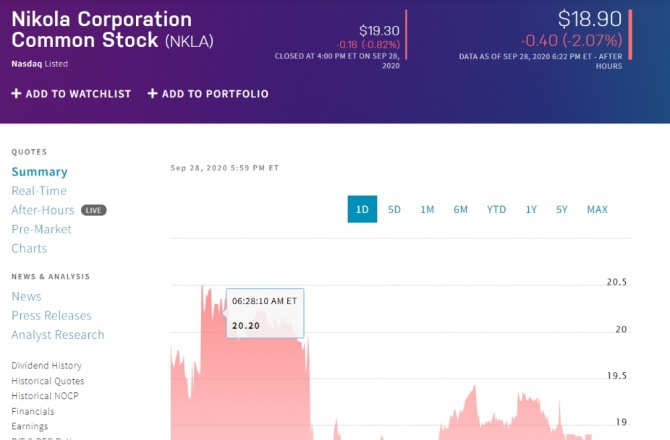Viewport: 670px width, 440px height.
Task: Open the Real-Time quotes page
Action: pyautogui.click(x=39, y=191)
